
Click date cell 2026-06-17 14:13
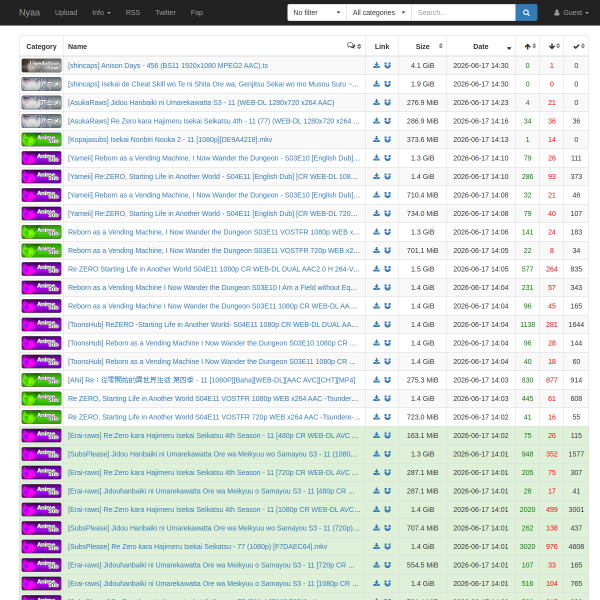[x=481, y=139]
